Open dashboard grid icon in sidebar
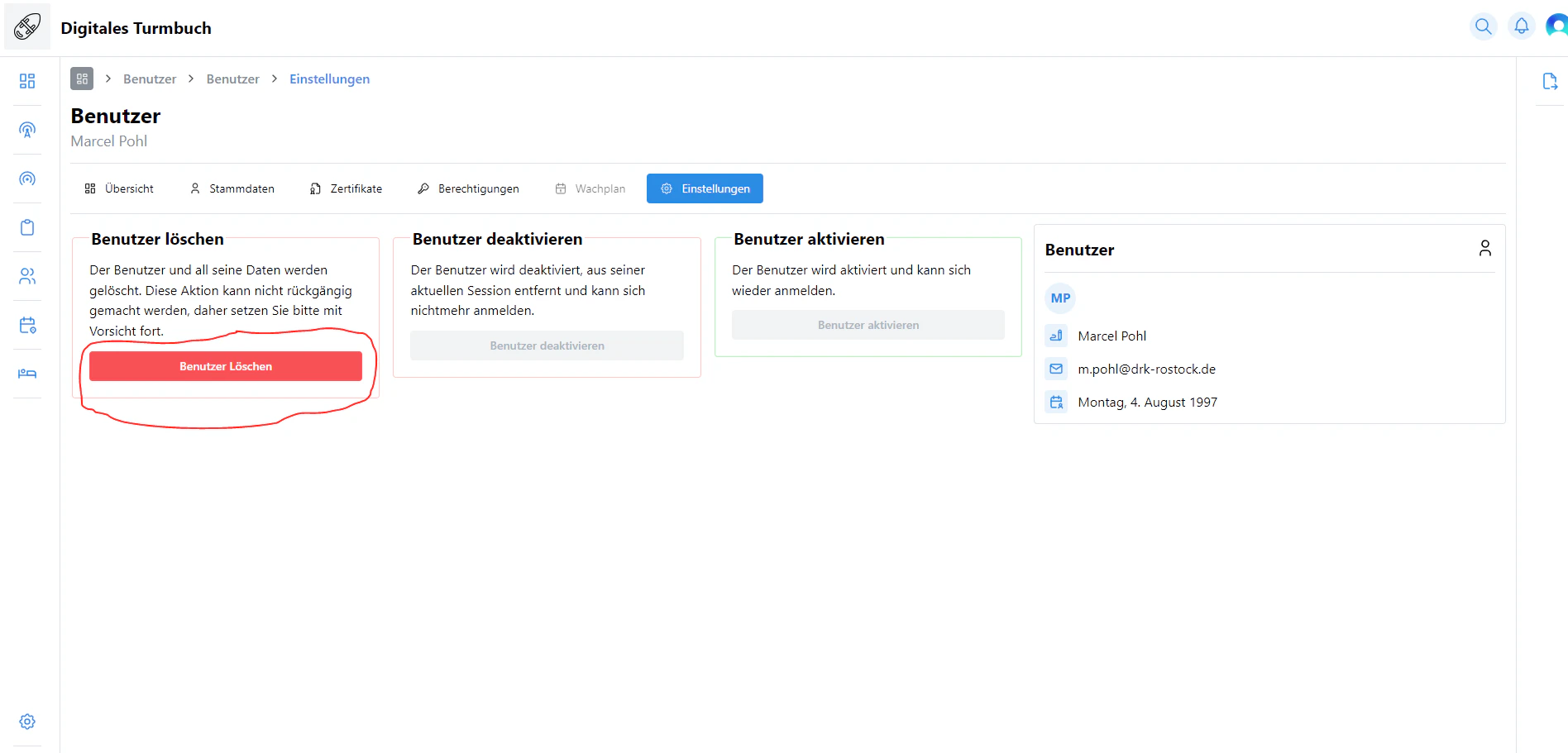This screenshot has width=1568, height=753. (x=27, y=81)
